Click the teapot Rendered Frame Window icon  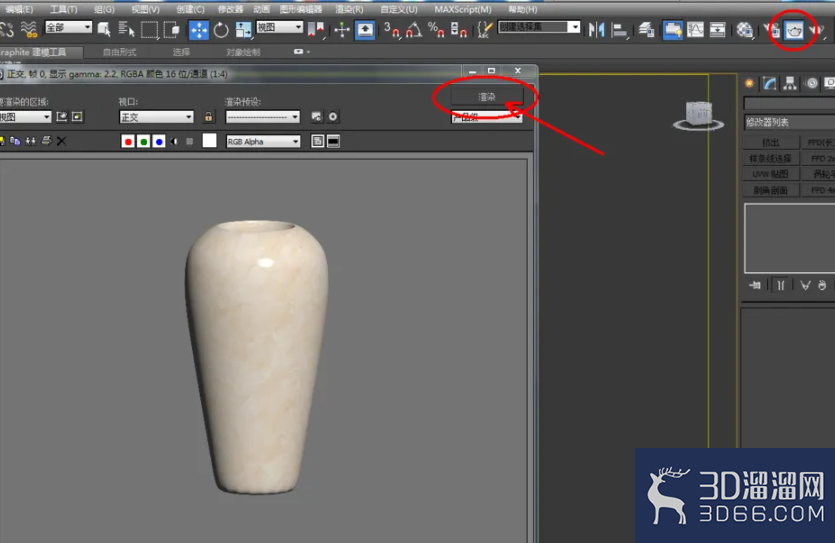(x=794, y=30)
